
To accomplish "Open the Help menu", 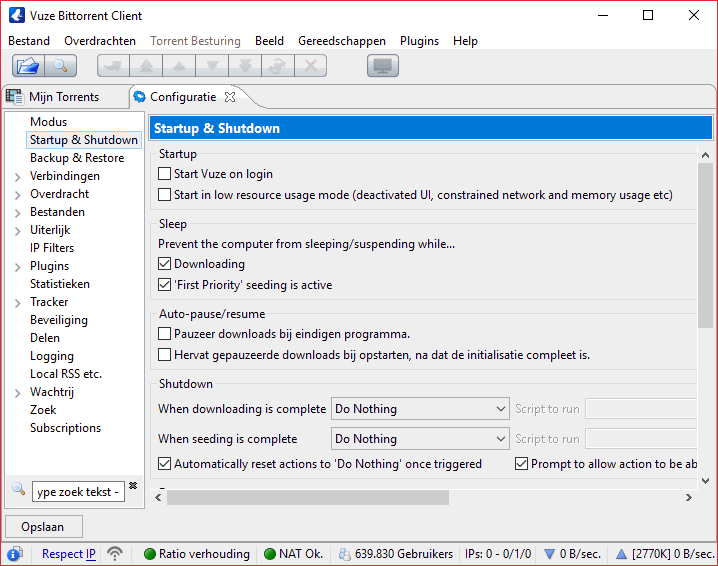I will coord(465,41).
